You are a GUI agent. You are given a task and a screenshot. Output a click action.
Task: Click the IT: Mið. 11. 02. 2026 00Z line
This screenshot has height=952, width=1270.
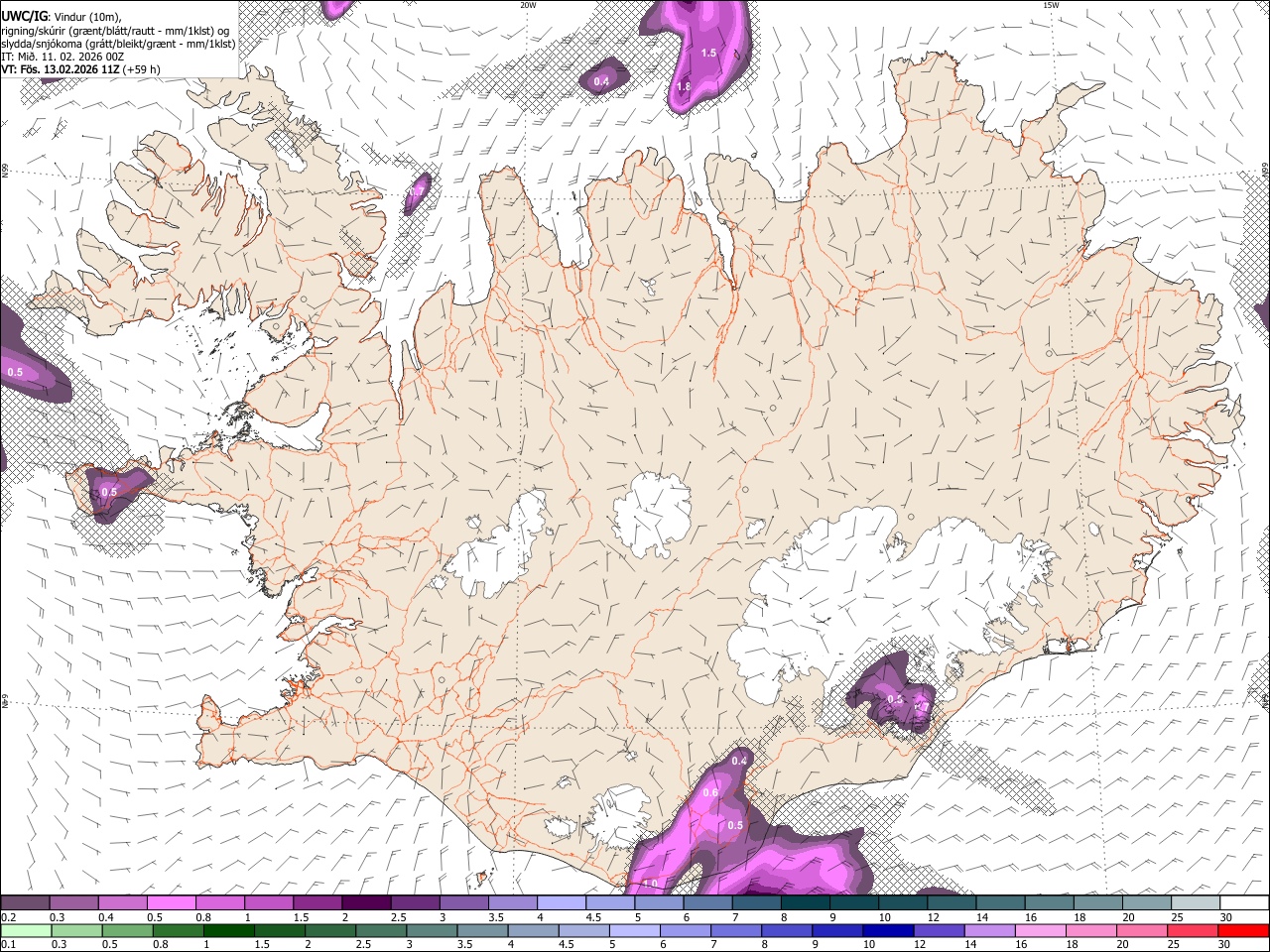tap(63, 57)
